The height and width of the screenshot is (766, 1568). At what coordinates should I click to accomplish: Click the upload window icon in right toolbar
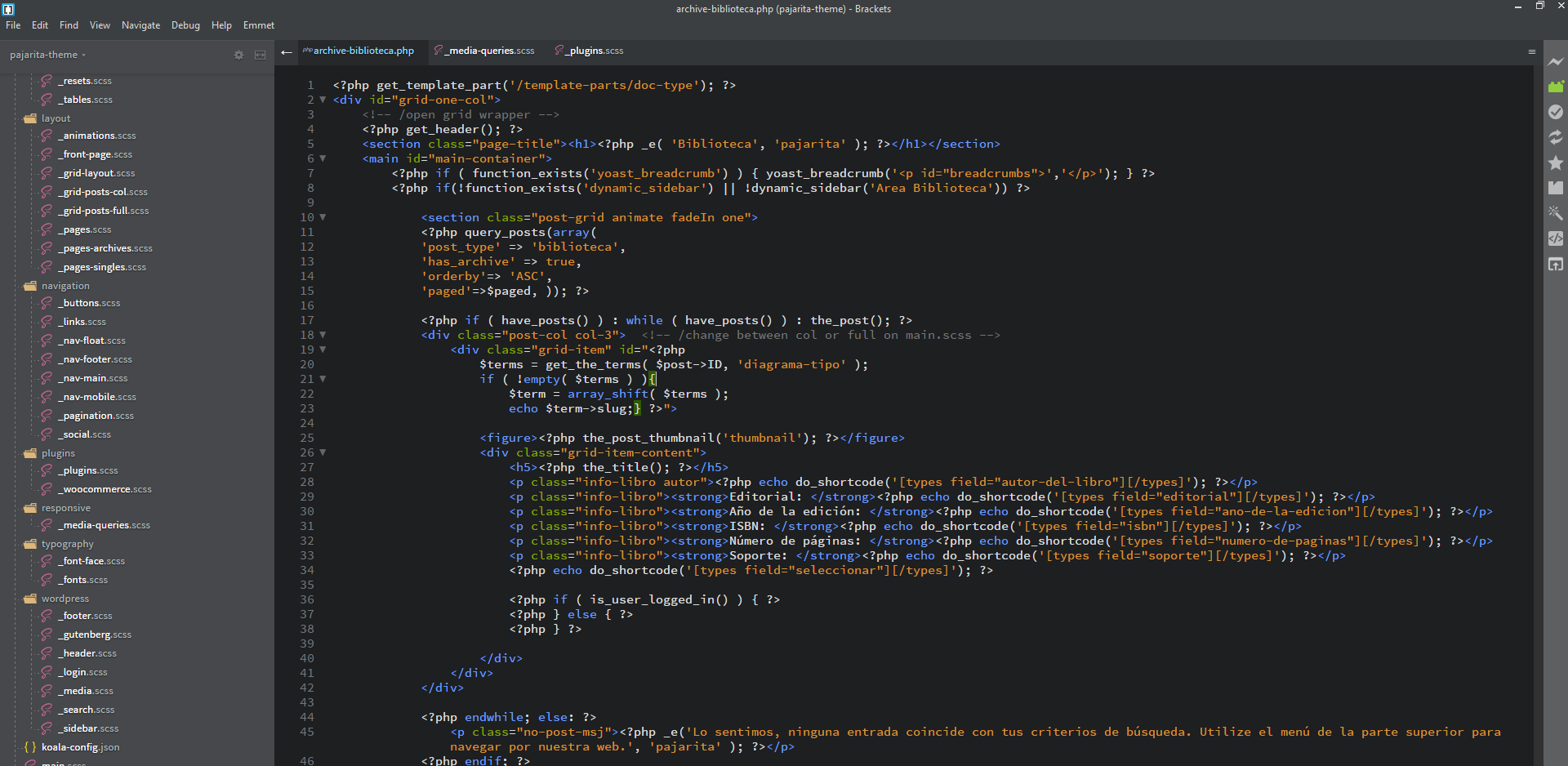click(x=1556, y=264)
